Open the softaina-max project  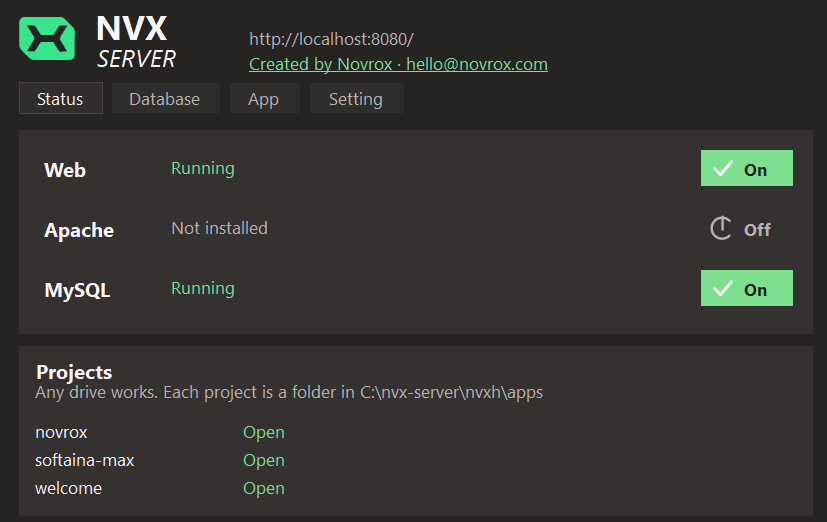point(264,460)
